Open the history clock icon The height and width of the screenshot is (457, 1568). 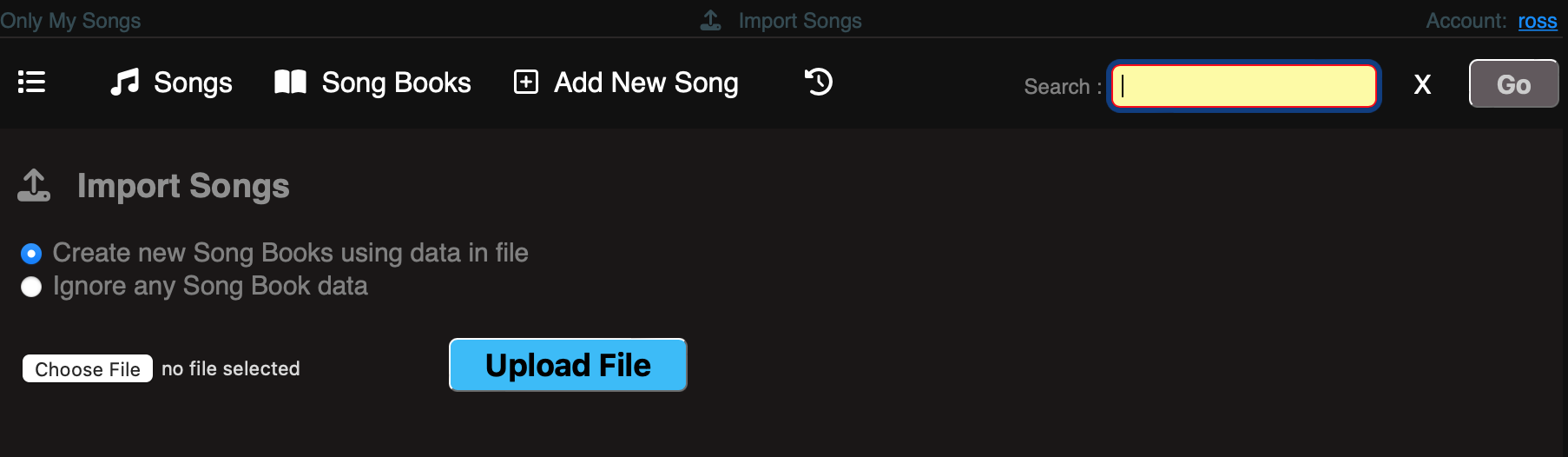[x=818, y=83]
